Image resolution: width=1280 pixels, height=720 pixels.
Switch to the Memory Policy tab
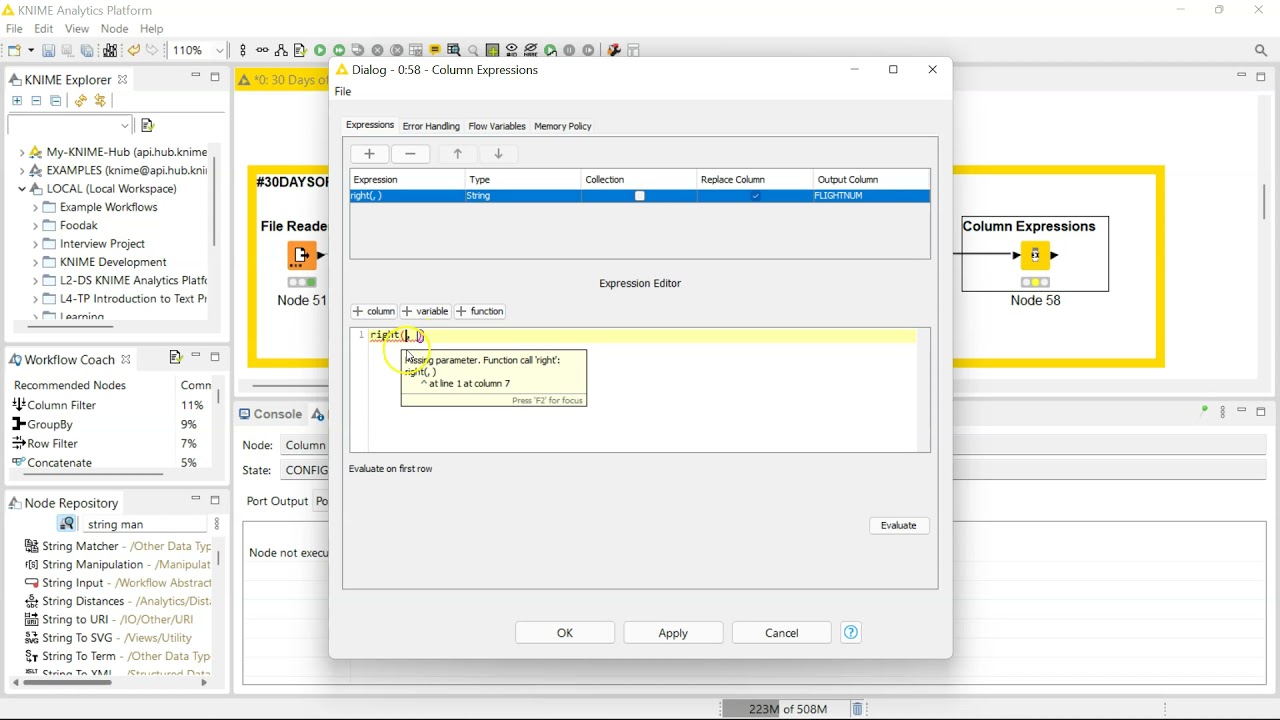pyautogui.click(x=563, y=126)
